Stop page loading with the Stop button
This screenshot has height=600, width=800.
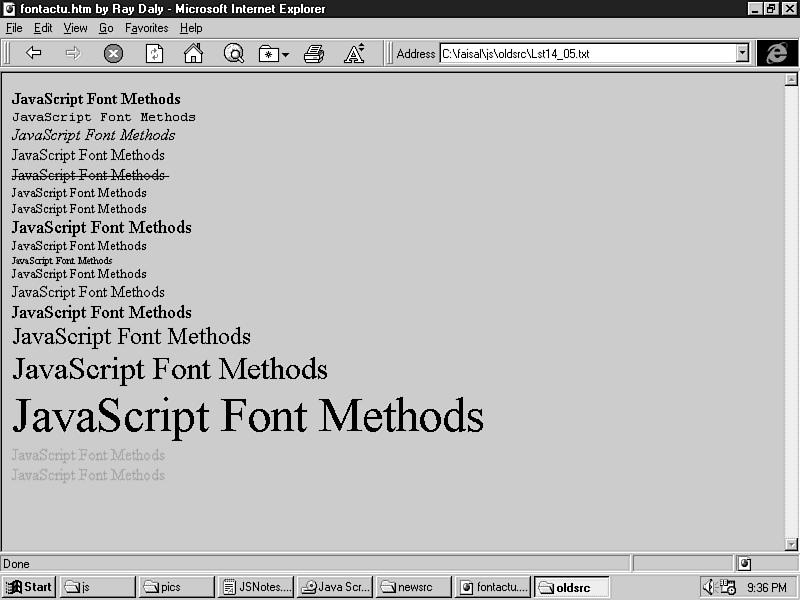pos(113,54)
